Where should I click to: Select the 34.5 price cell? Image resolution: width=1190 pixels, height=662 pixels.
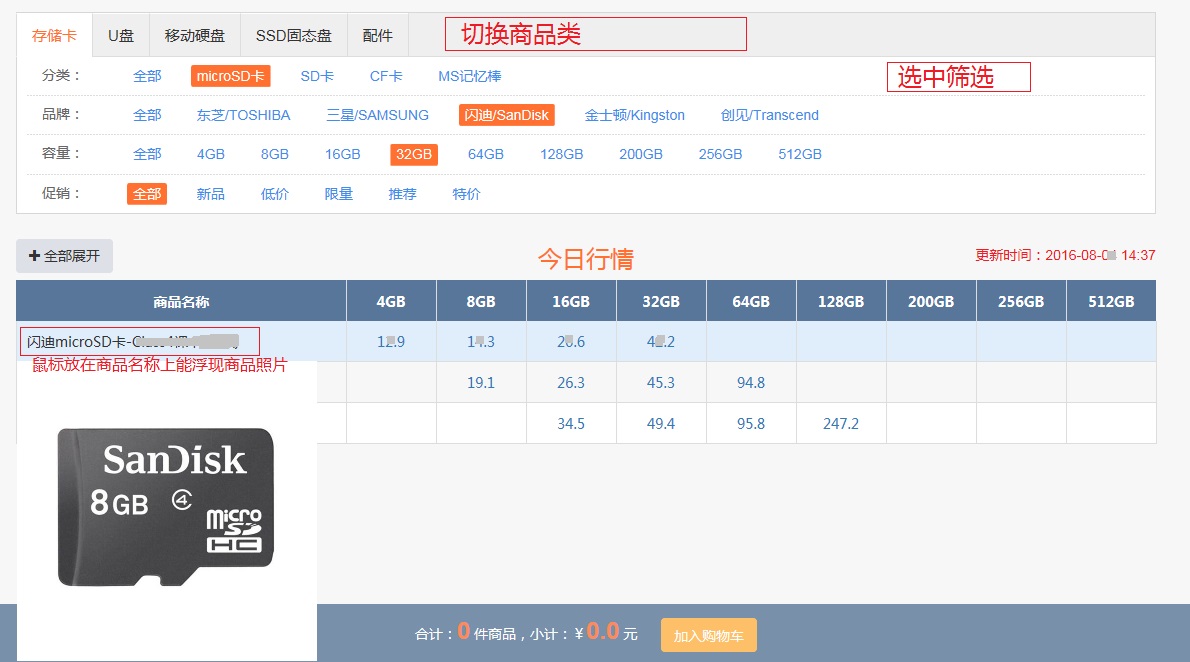click(571, 424)
